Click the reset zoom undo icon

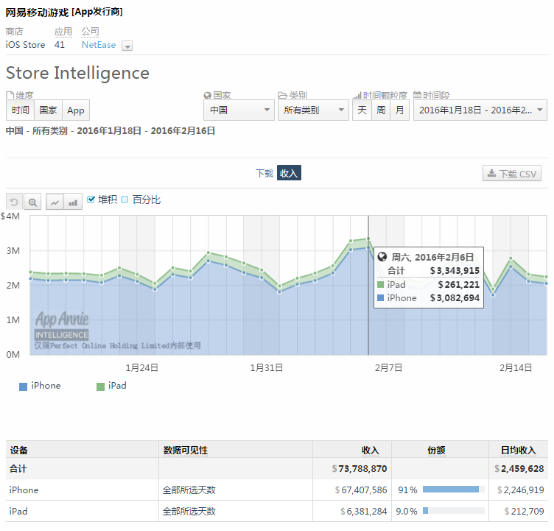click(14, 202)
